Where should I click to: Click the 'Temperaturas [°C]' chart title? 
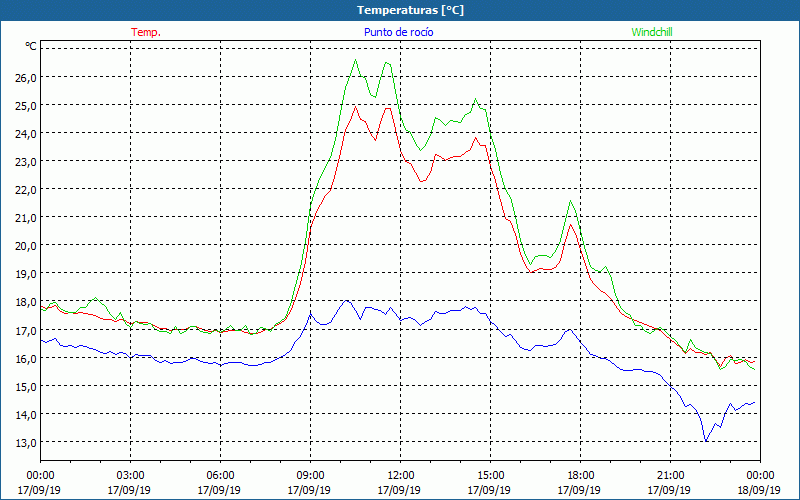(x=410, y=10)
